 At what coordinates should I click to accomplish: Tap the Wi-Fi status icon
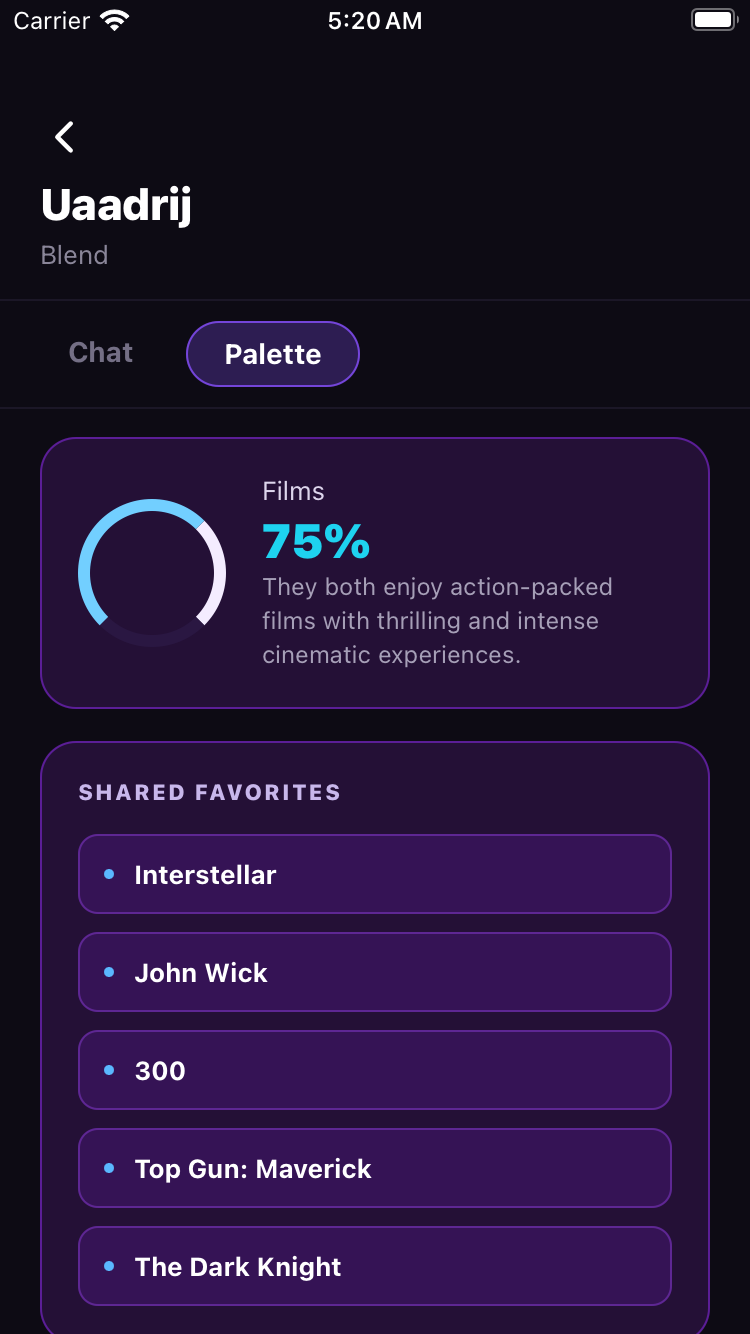115,21
